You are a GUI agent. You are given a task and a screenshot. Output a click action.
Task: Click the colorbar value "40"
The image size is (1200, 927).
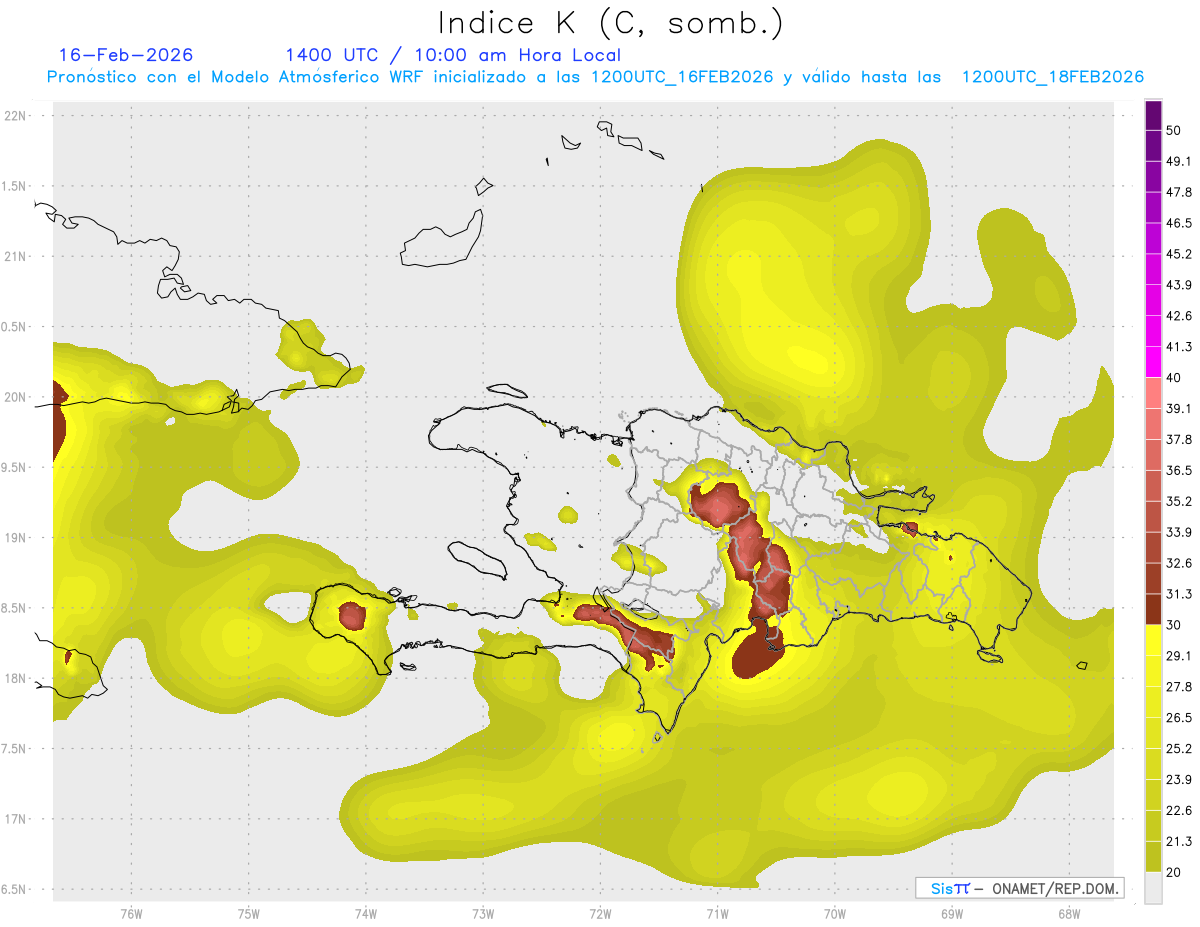point(1174,378)
